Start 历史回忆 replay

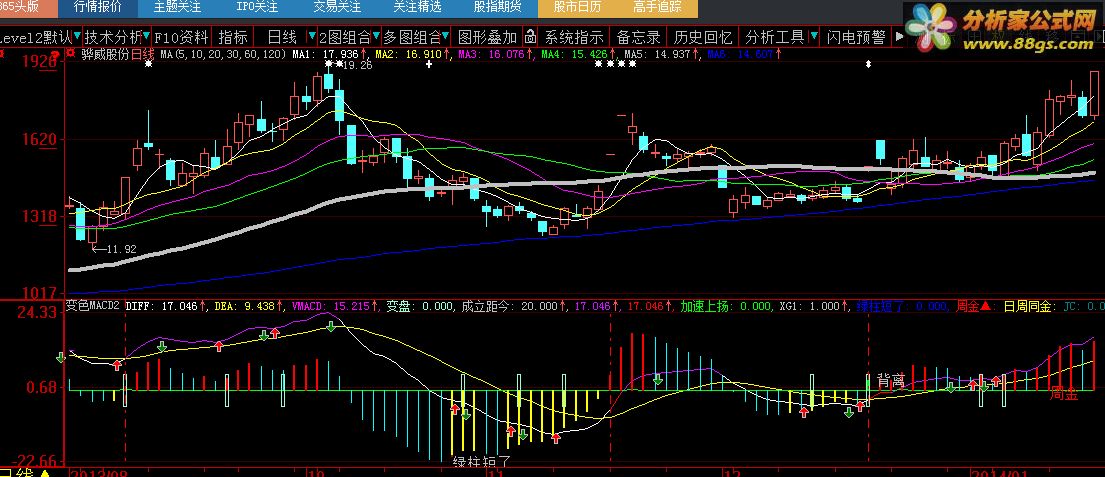(703, 37)
